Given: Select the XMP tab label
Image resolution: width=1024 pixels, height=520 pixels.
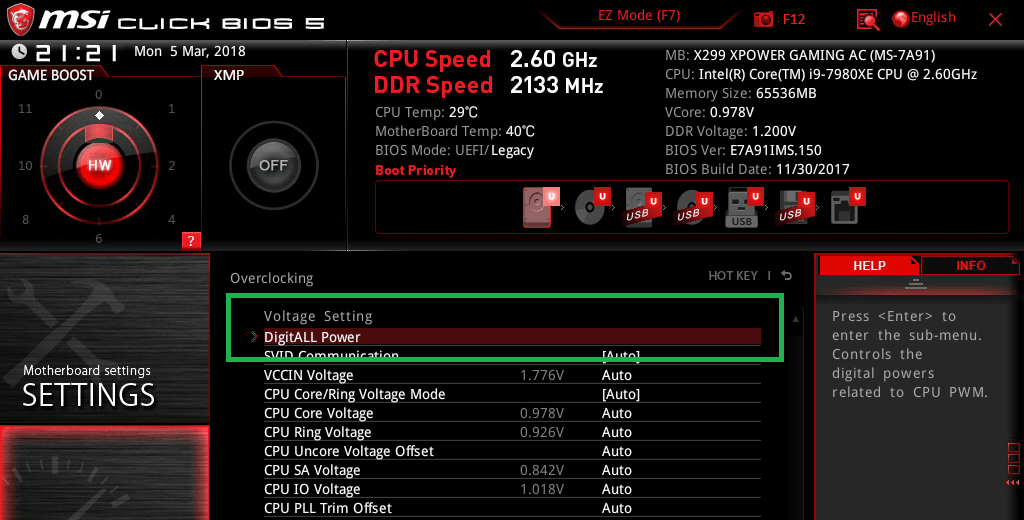Looking at the screenshot, I should [x=229, y=75].
